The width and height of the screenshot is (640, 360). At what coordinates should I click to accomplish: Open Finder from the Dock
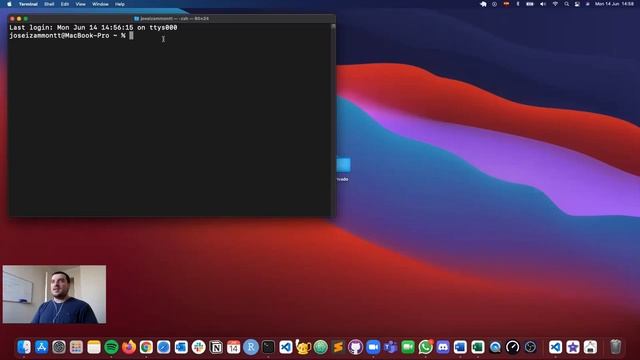click(x=24, y=347)
